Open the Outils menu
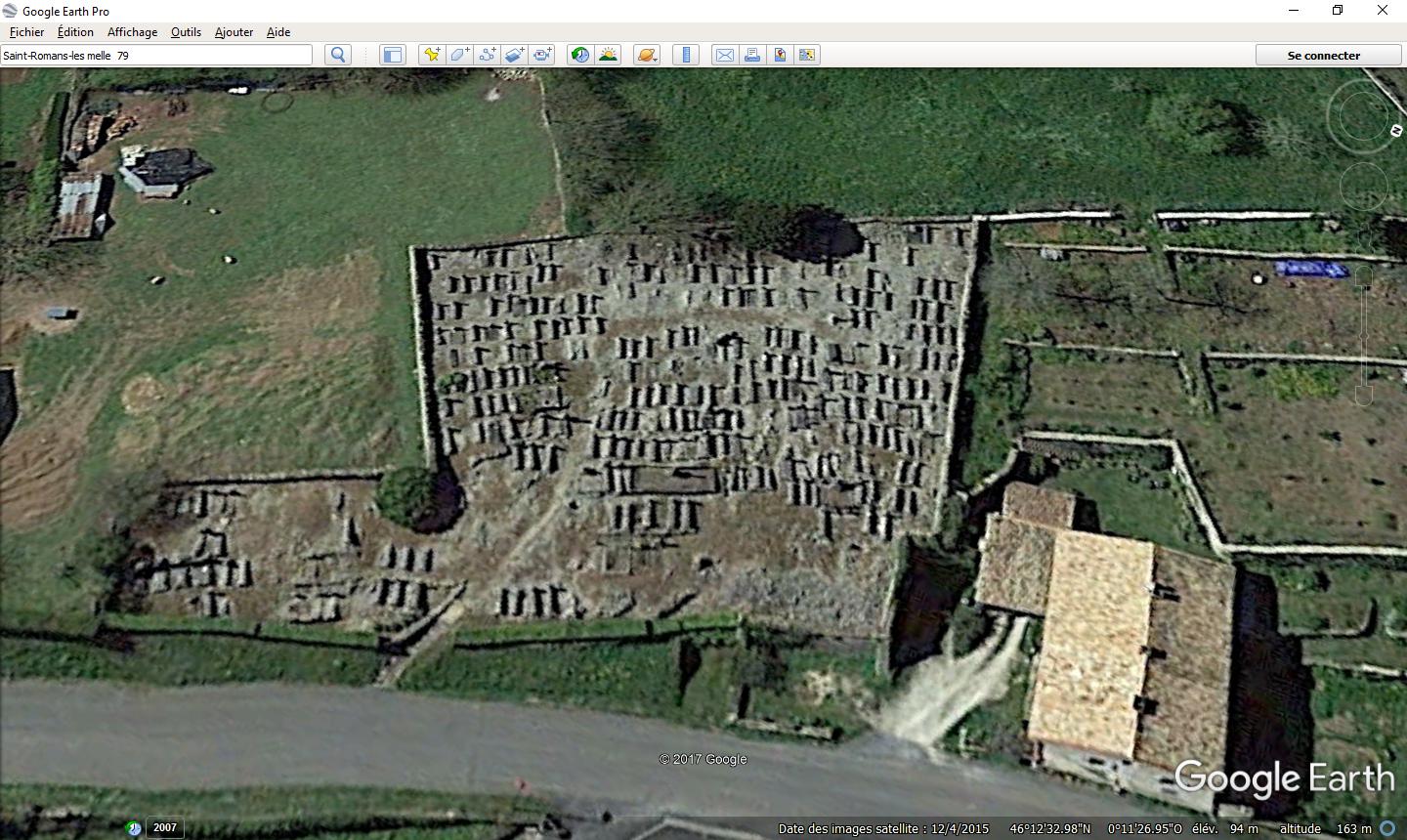Viewport: 1407px width, 840px height. pos(186,32)
